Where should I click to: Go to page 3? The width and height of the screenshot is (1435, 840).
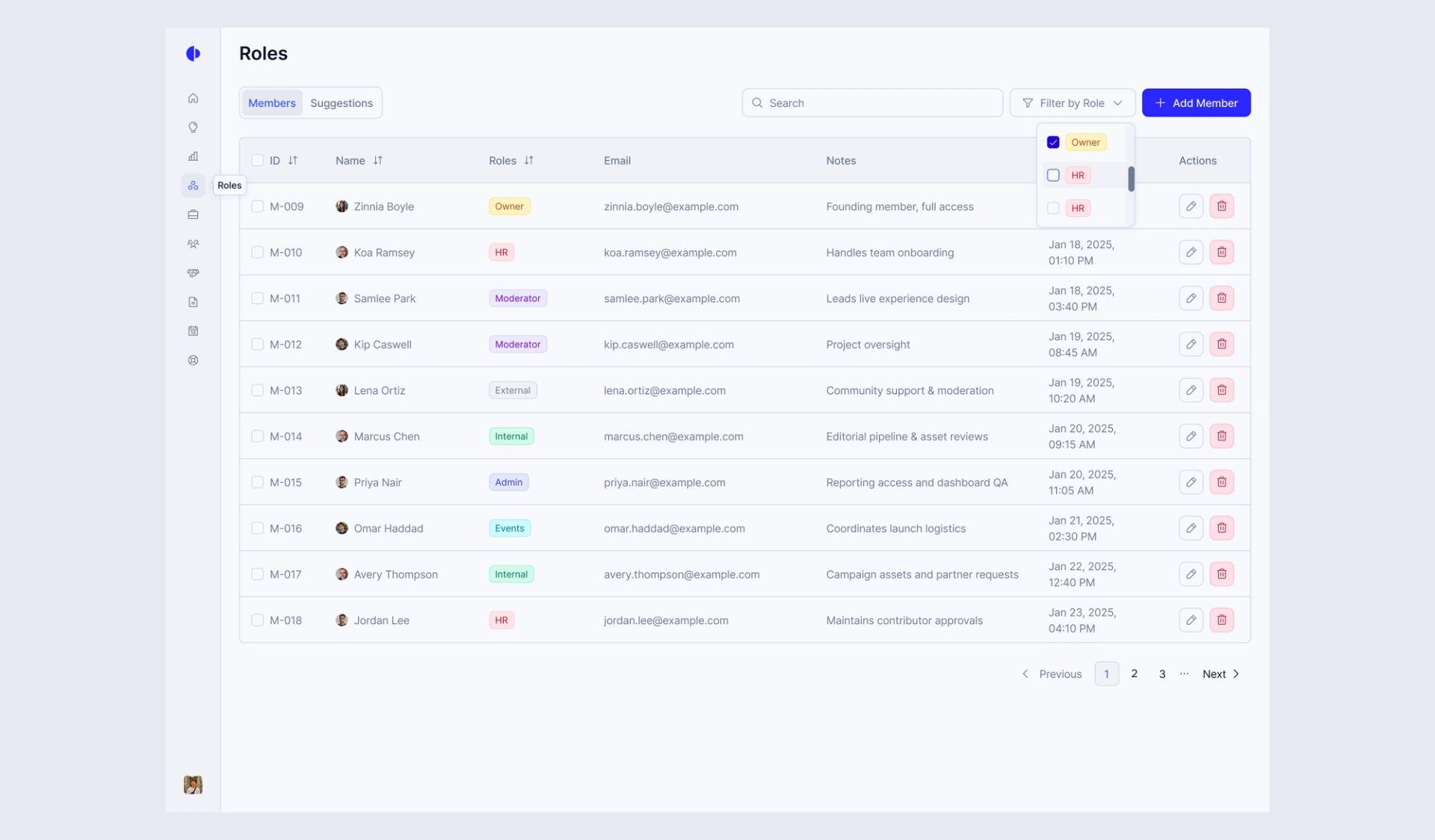(1161, 673)
